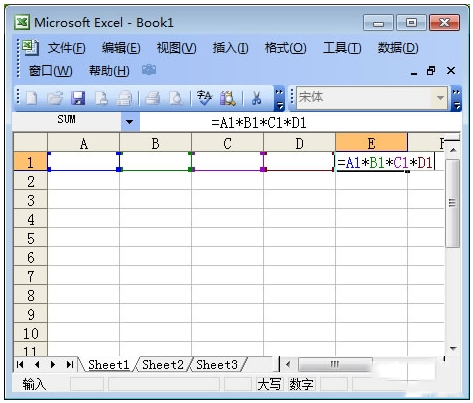This screenshot has height=403, width=473.
Task: Click 输入 mode text in status bar
Action: click(34, 384)
